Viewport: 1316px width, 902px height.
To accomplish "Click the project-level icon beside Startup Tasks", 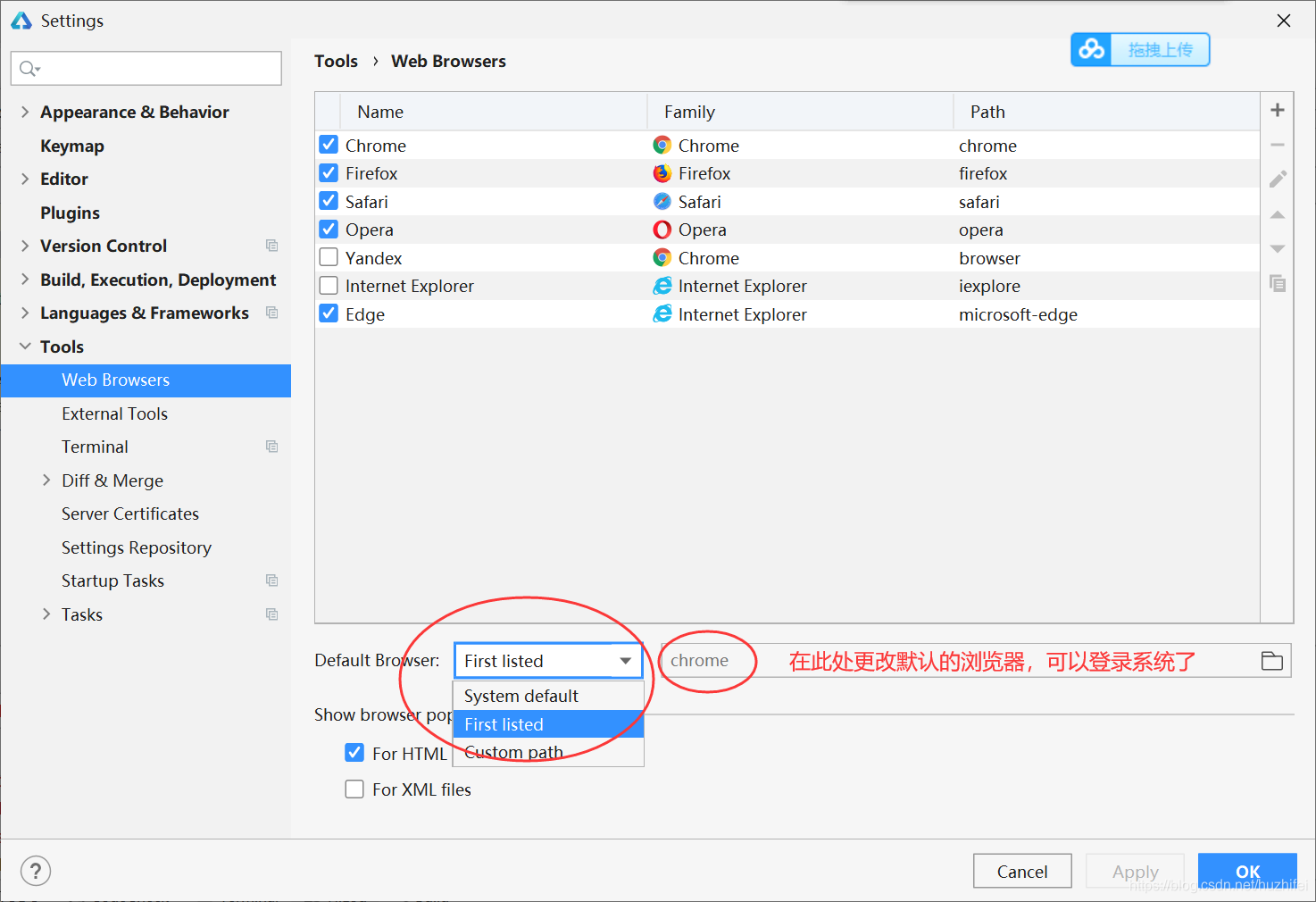I will (272, 580).
